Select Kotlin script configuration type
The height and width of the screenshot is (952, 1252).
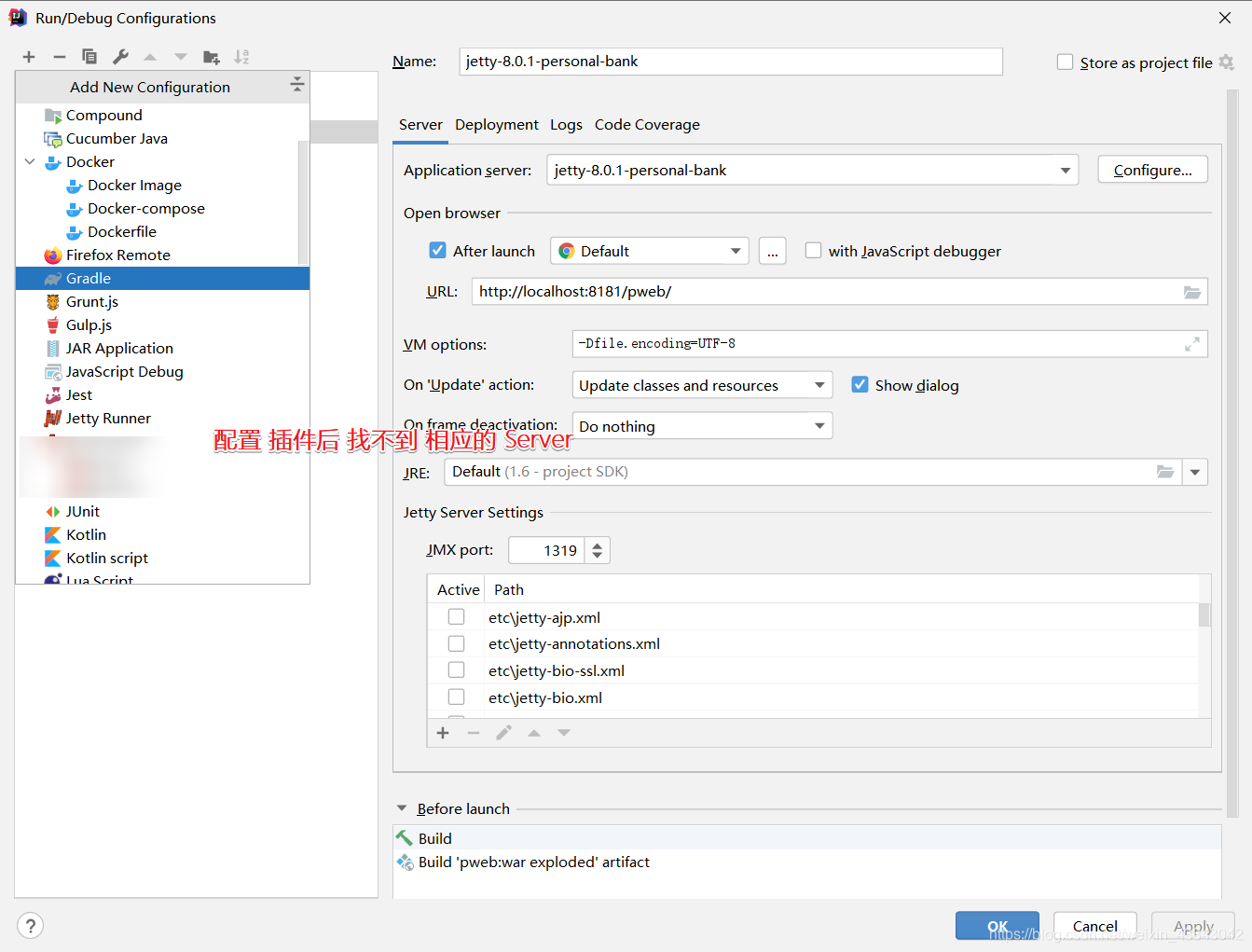coord(162,559)
